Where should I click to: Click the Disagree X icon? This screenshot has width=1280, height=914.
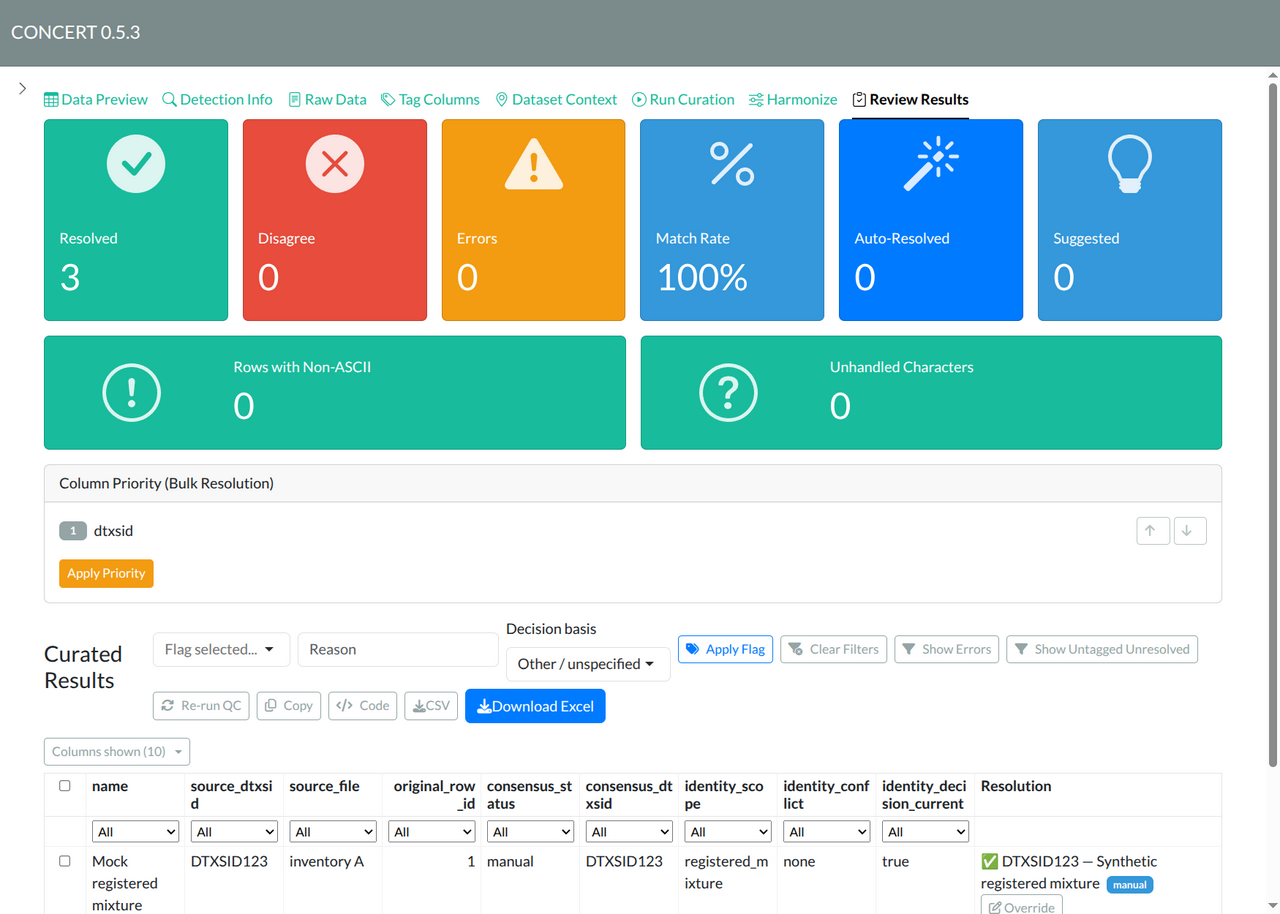point(335,163)
